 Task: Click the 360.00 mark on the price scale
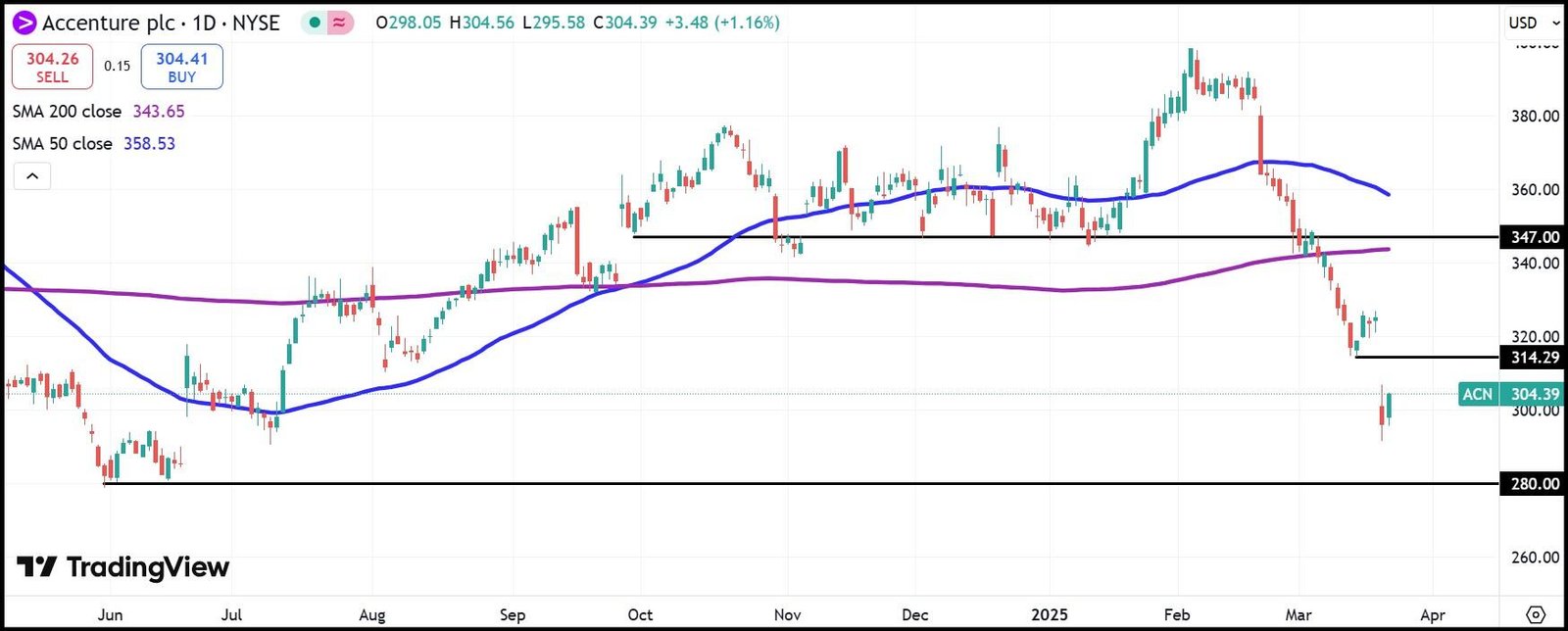tap(1535, 189)
